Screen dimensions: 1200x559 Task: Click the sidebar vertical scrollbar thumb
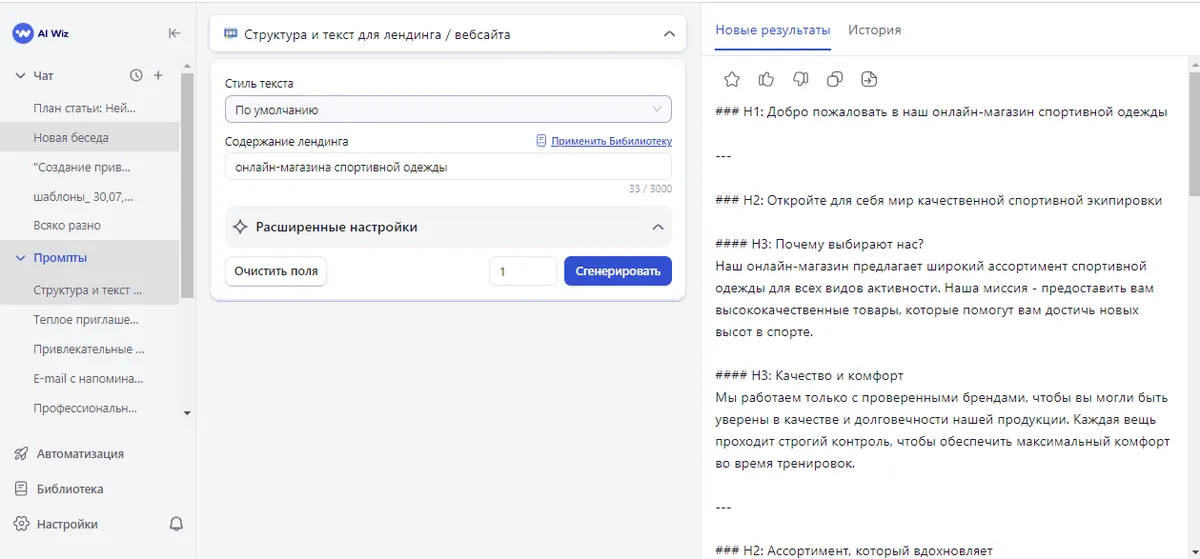[x=187, y=186]
